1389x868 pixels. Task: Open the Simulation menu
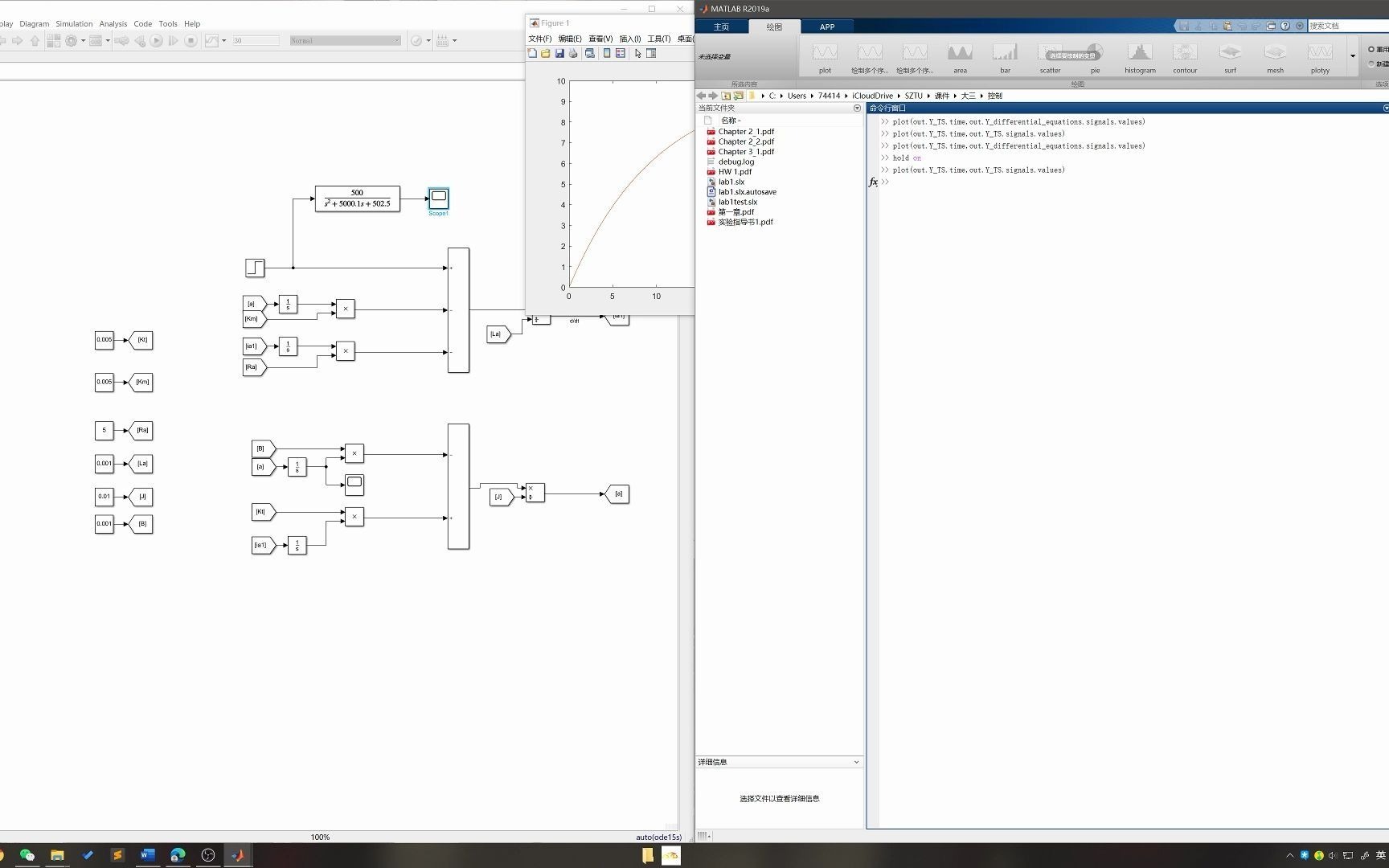tap(74, 23)
